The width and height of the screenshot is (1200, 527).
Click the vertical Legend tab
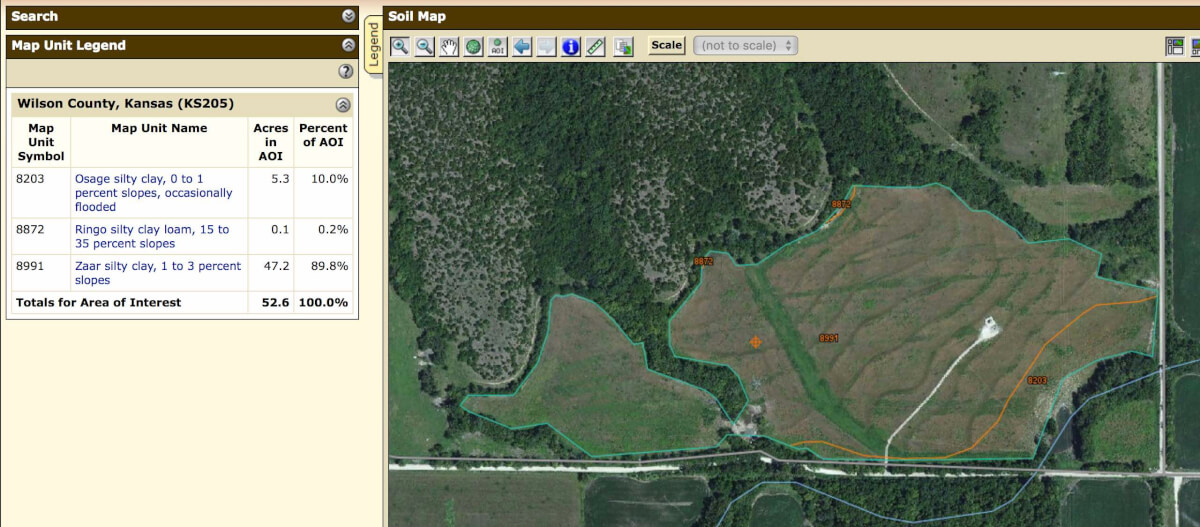pos(373,45)
